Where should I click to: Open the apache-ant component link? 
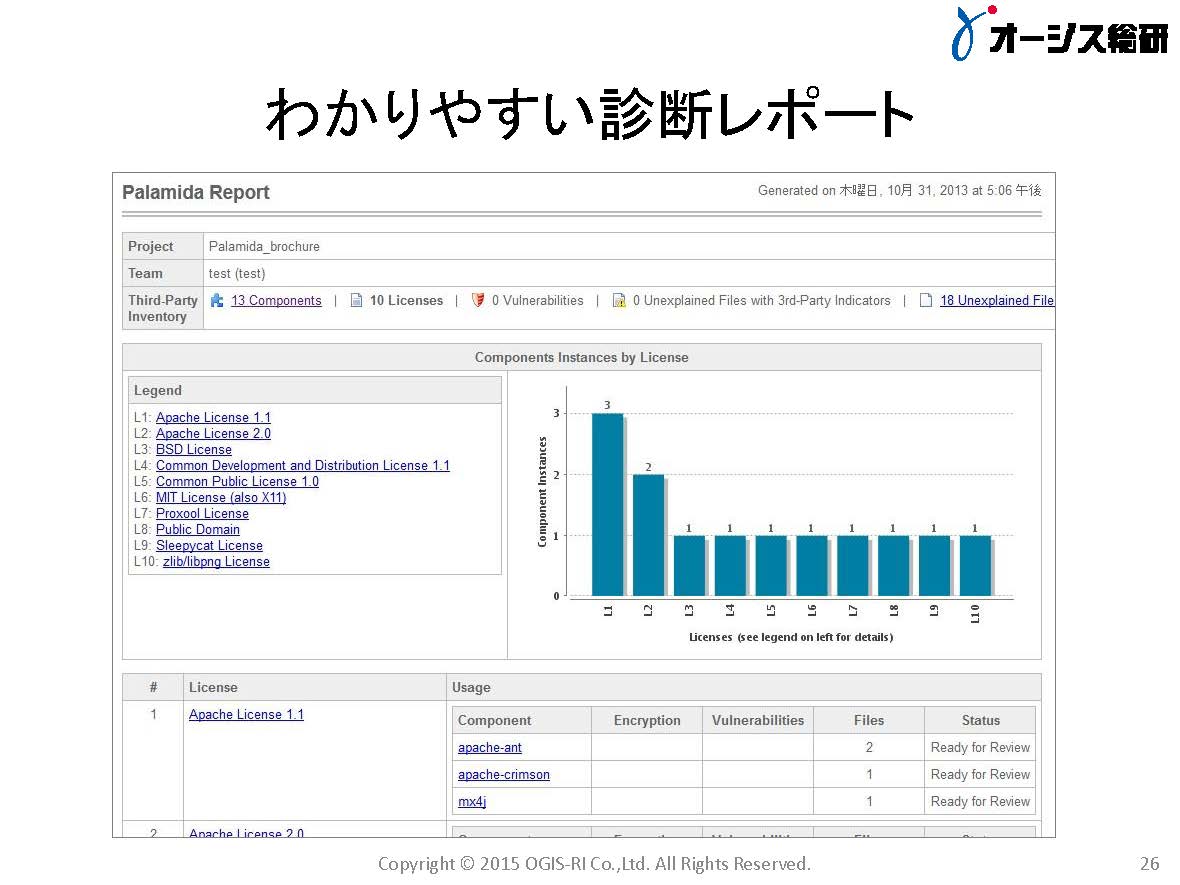489,747
